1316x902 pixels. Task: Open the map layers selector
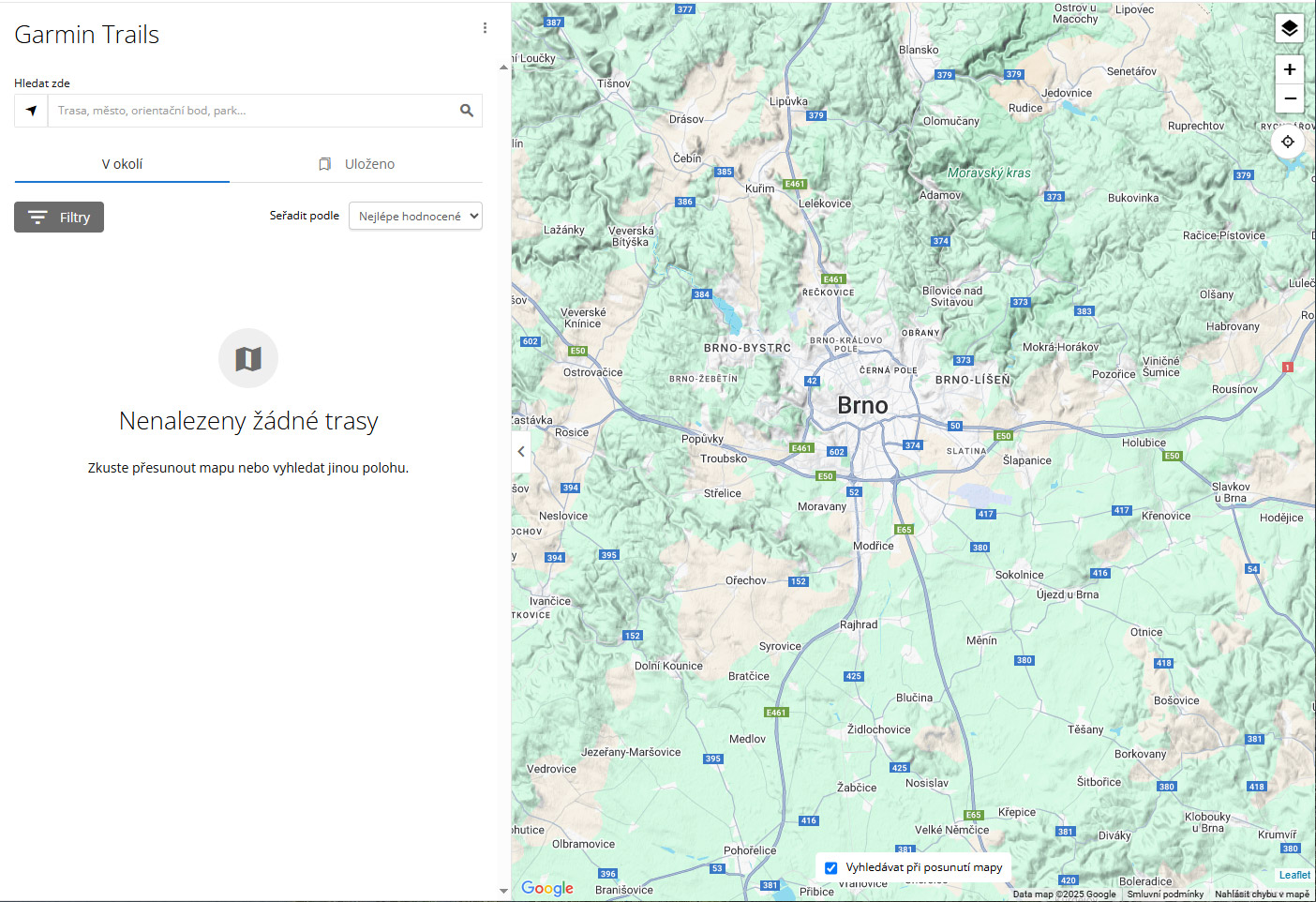point(1290,28)
